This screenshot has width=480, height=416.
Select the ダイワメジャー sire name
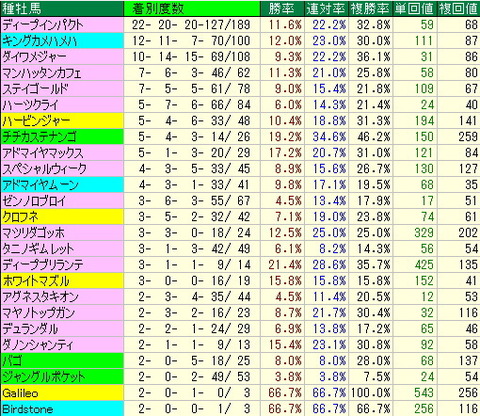click(x=34, y=57)
